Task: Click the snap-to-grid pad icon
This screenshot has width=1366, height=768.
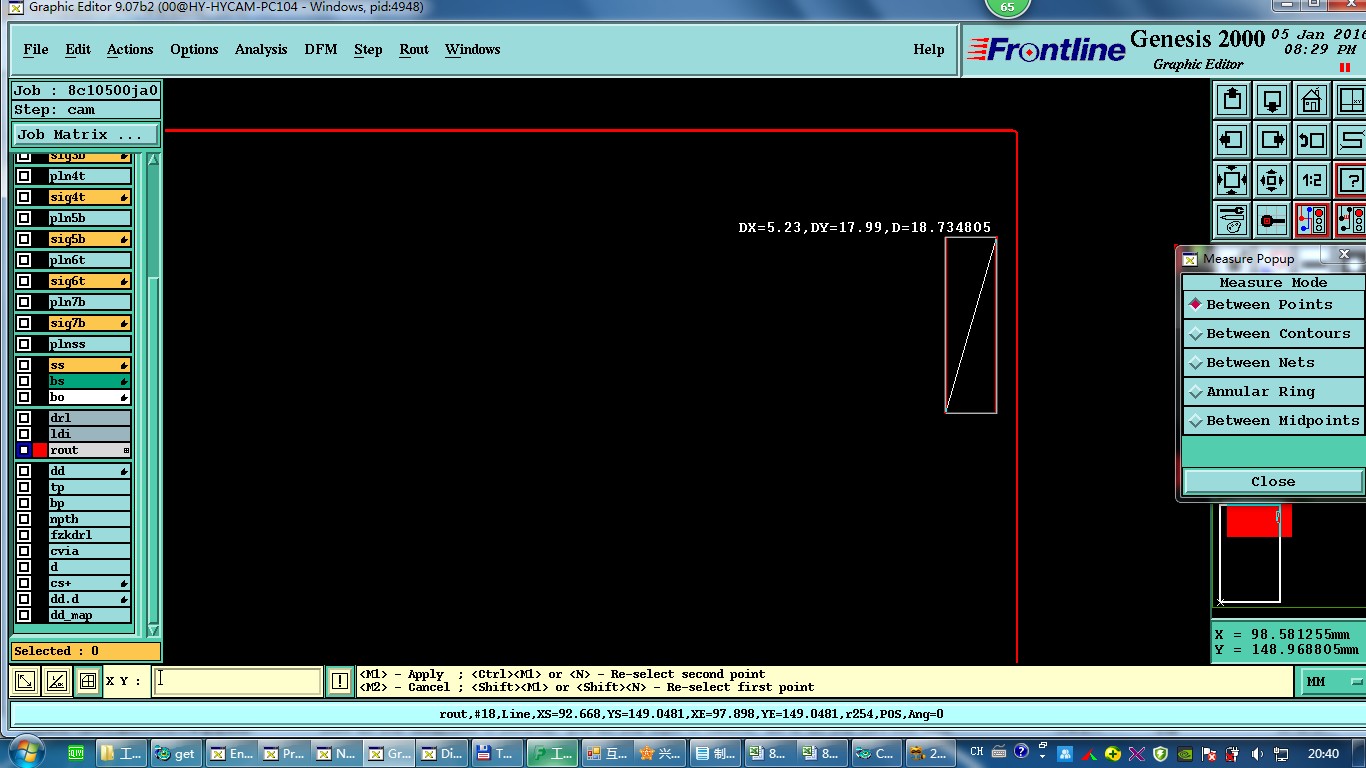Action: click(1272, 220)
